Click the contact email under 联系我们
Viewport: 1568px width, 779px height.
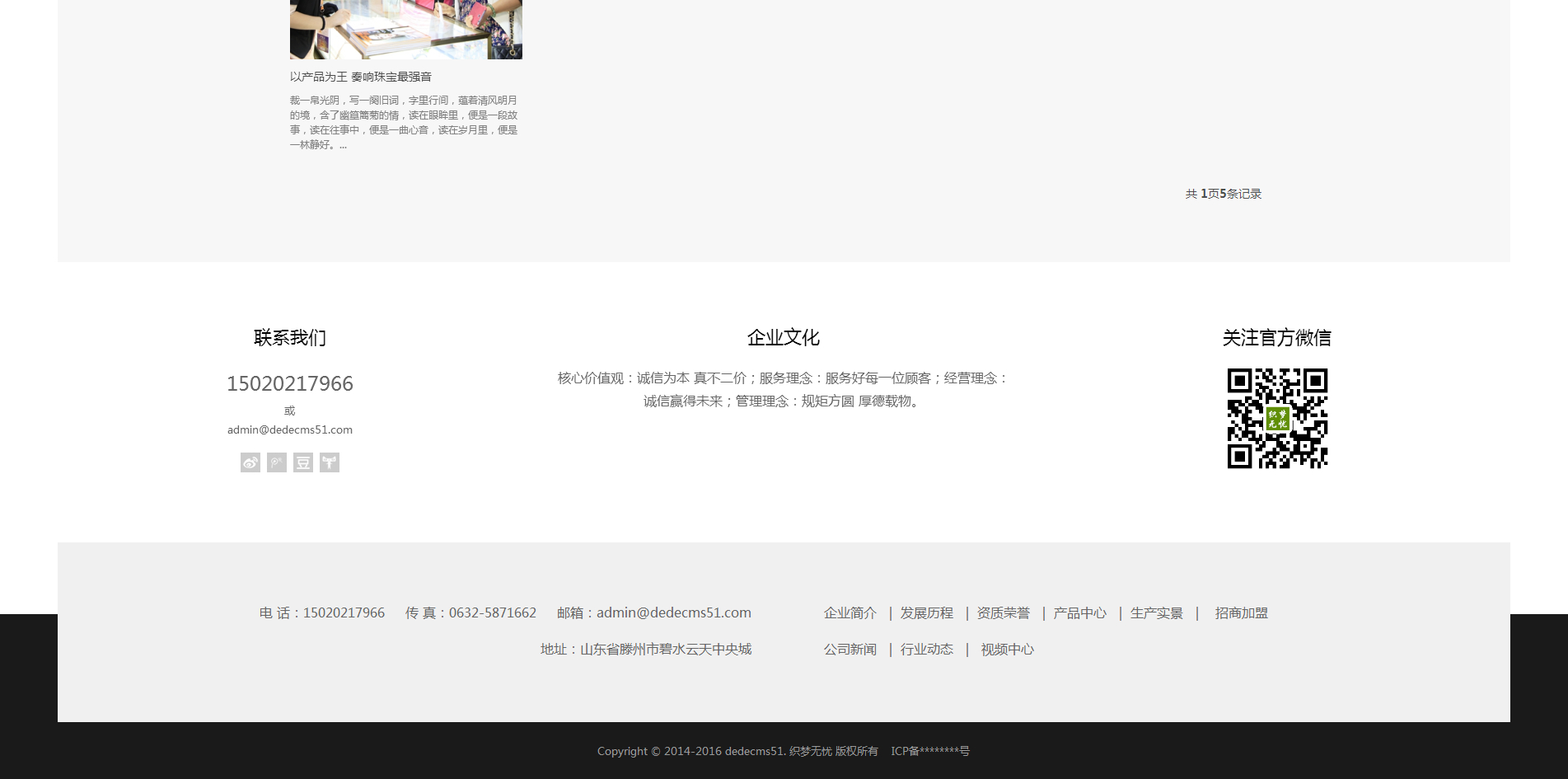[x=290, y=429]
